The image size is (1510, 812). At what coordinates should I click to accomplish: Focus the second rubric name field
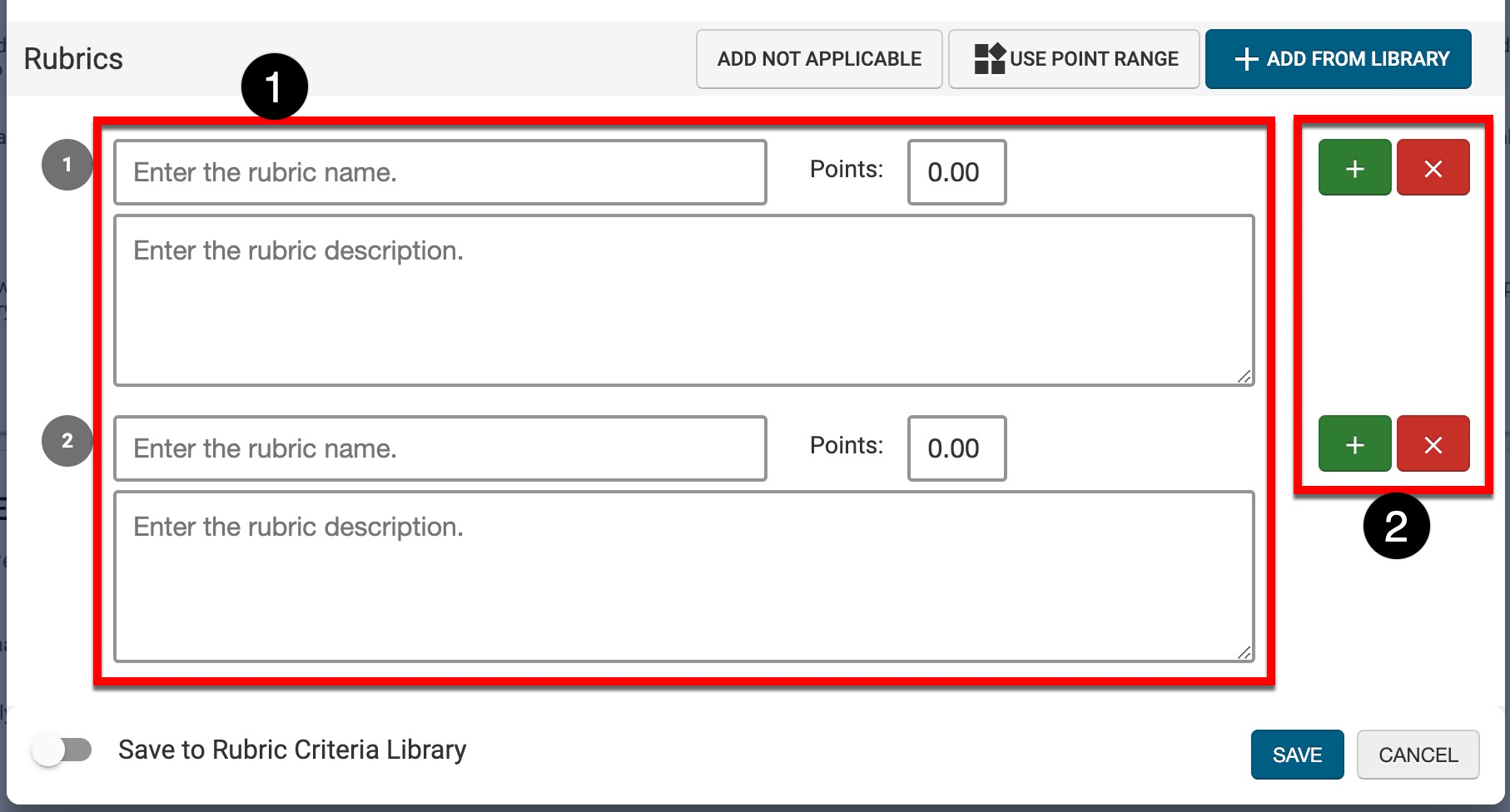[440, 448]
